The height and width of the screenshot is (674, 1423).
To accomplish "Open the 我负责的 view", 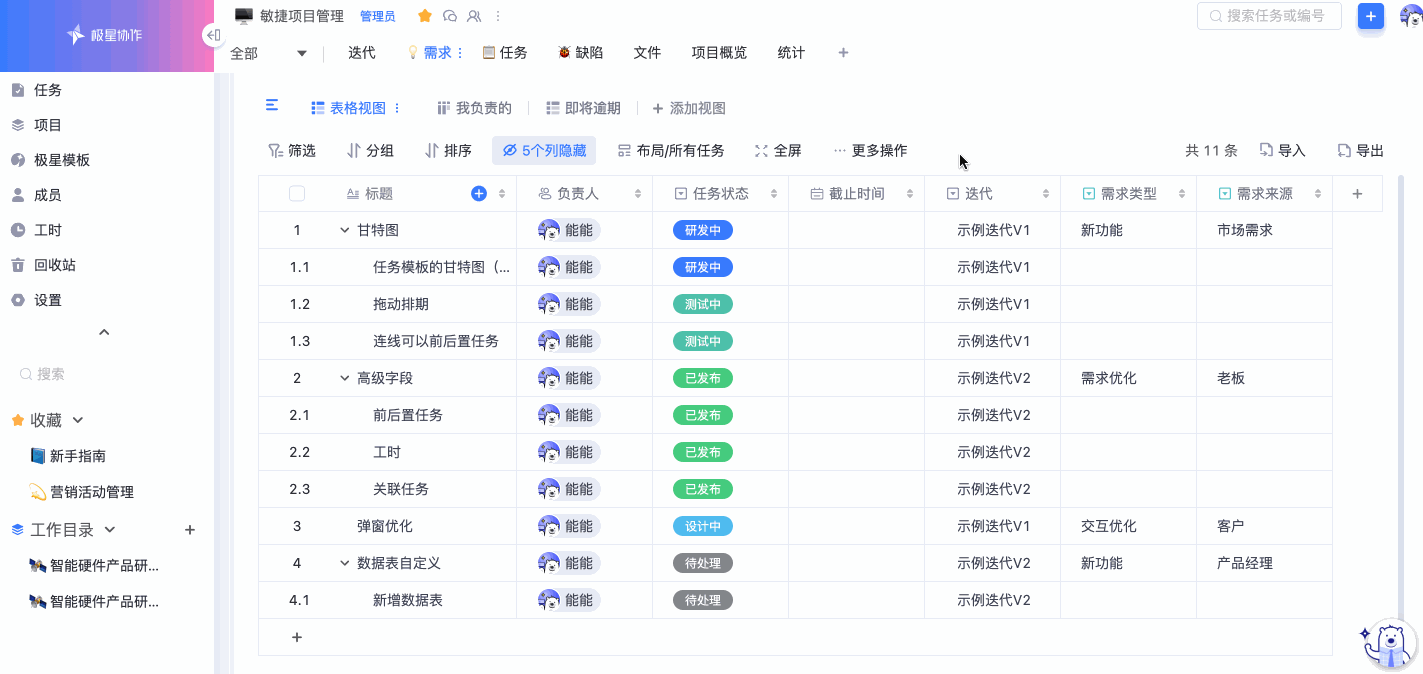I will [x=474, y=108].
